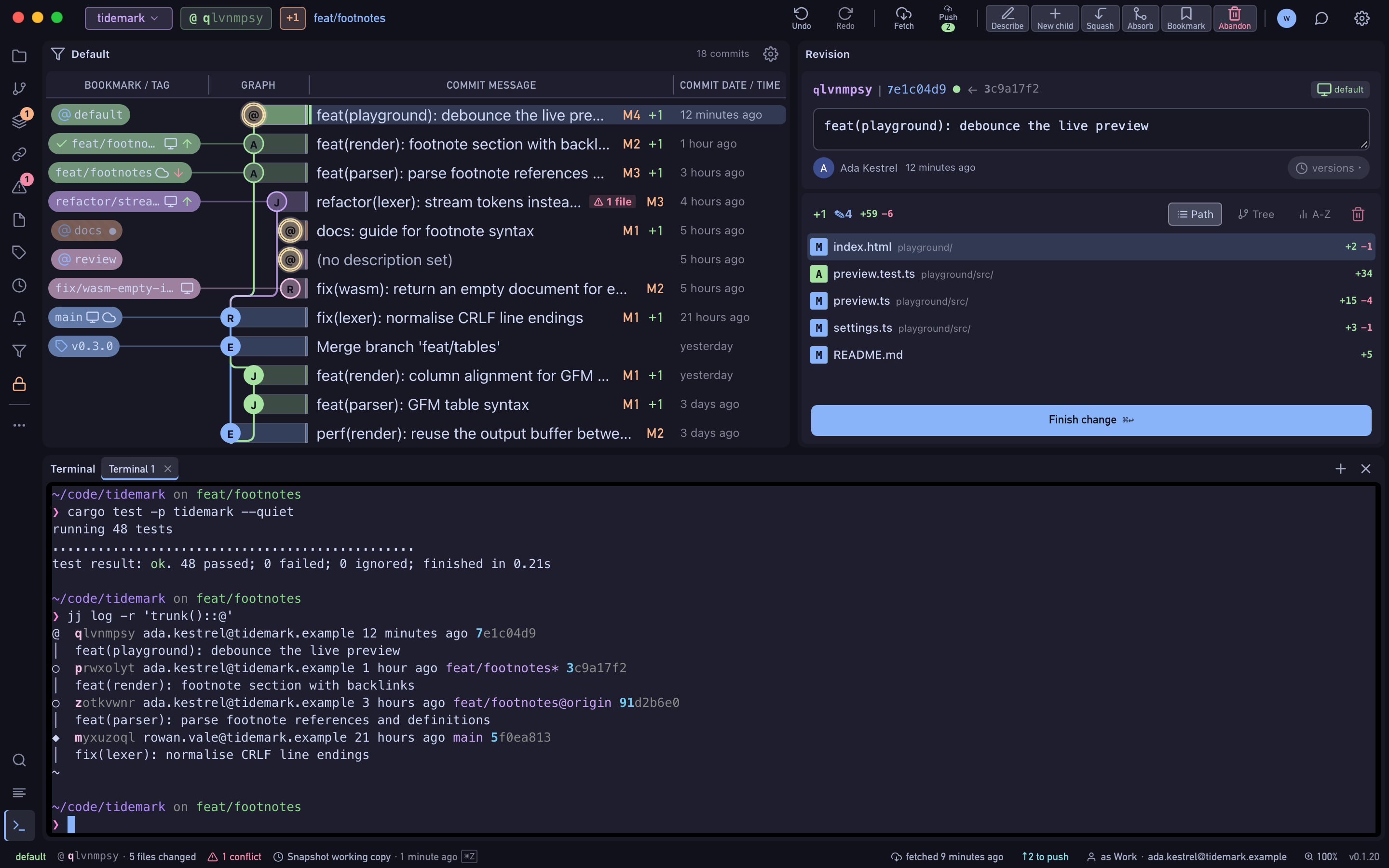Screen dimensions: 1389x868
Task: Open the commit list settings gear
Action: pos(770,54)
